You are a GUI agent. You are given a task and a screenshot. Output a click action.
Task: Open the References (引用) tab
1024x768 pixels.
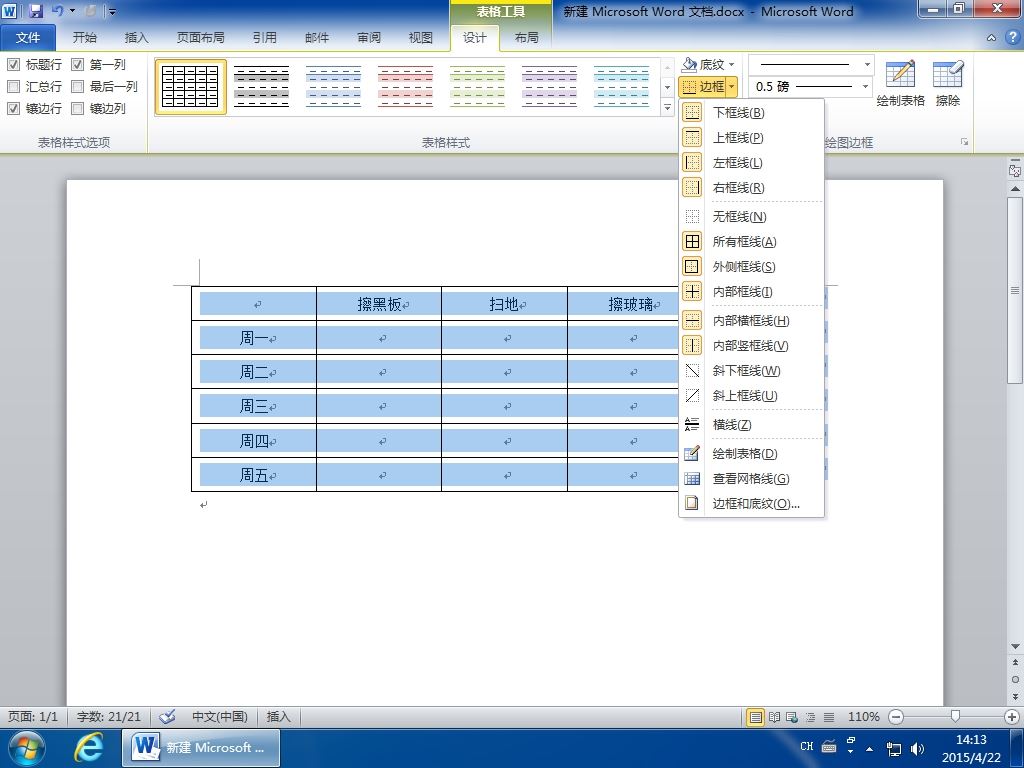264,37
